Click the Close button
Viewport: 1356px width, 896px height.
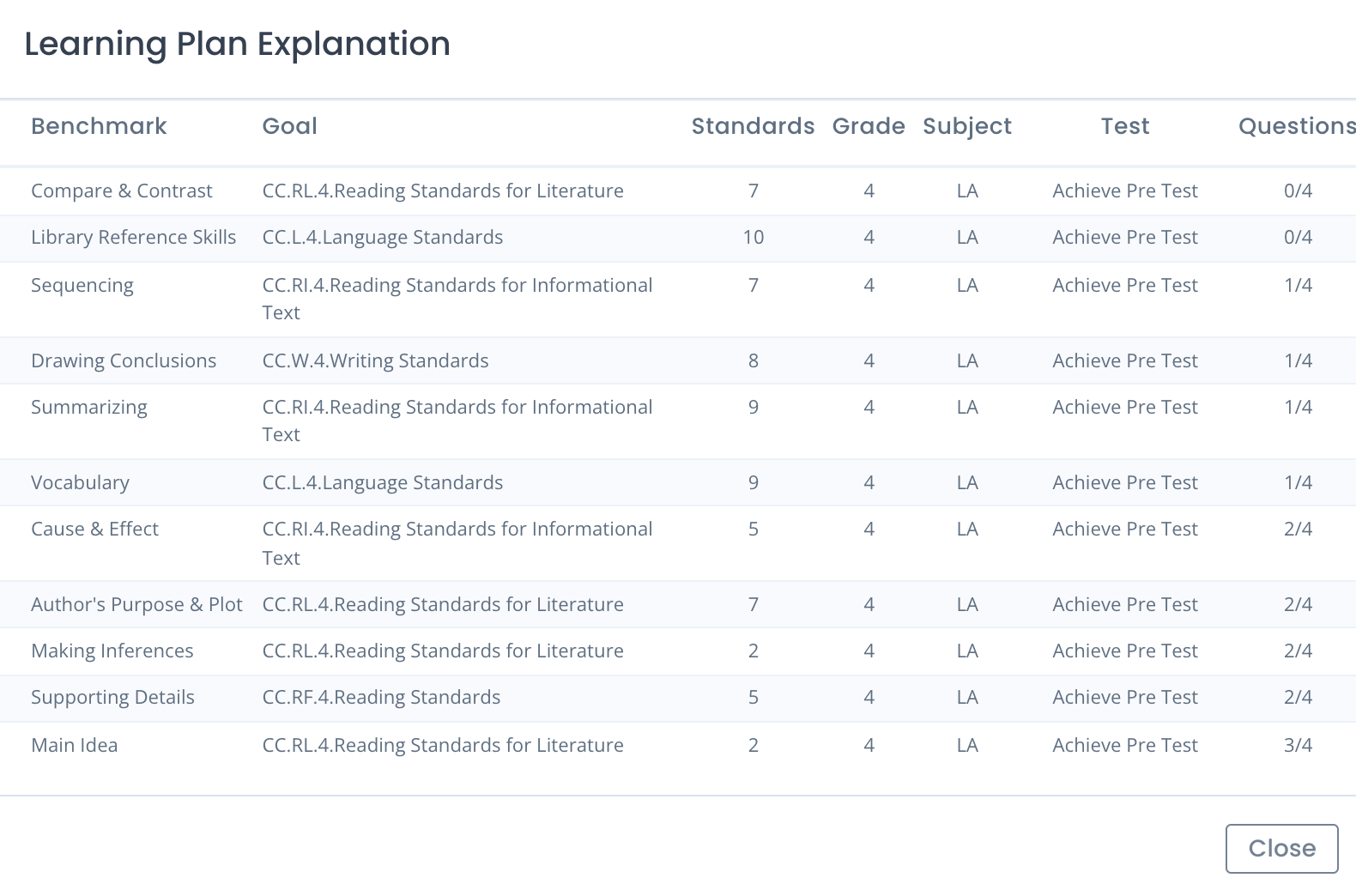1281,848
